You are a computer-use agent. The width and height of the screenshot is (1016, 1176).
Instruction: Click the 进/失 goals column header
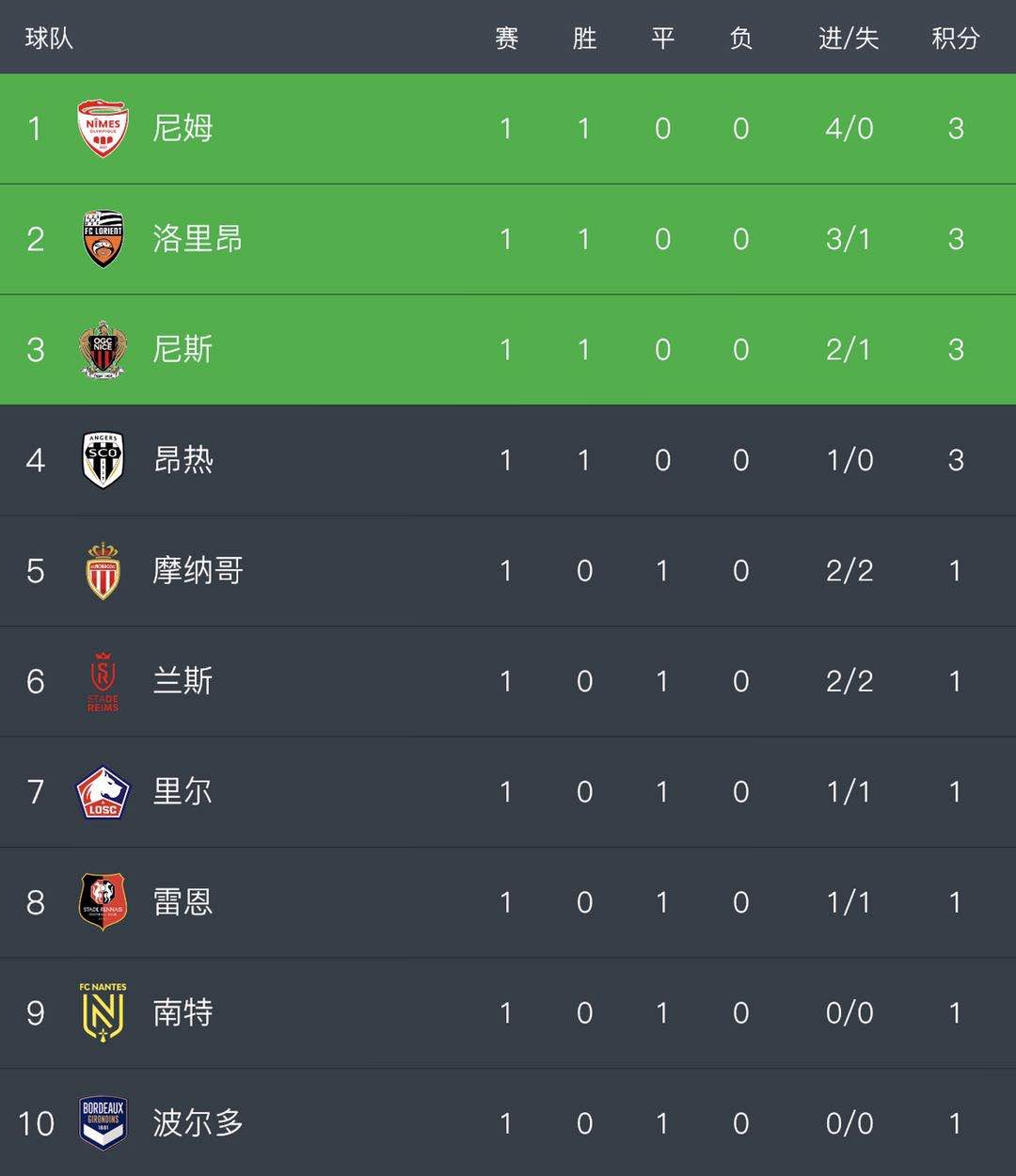tap(849, 39)
